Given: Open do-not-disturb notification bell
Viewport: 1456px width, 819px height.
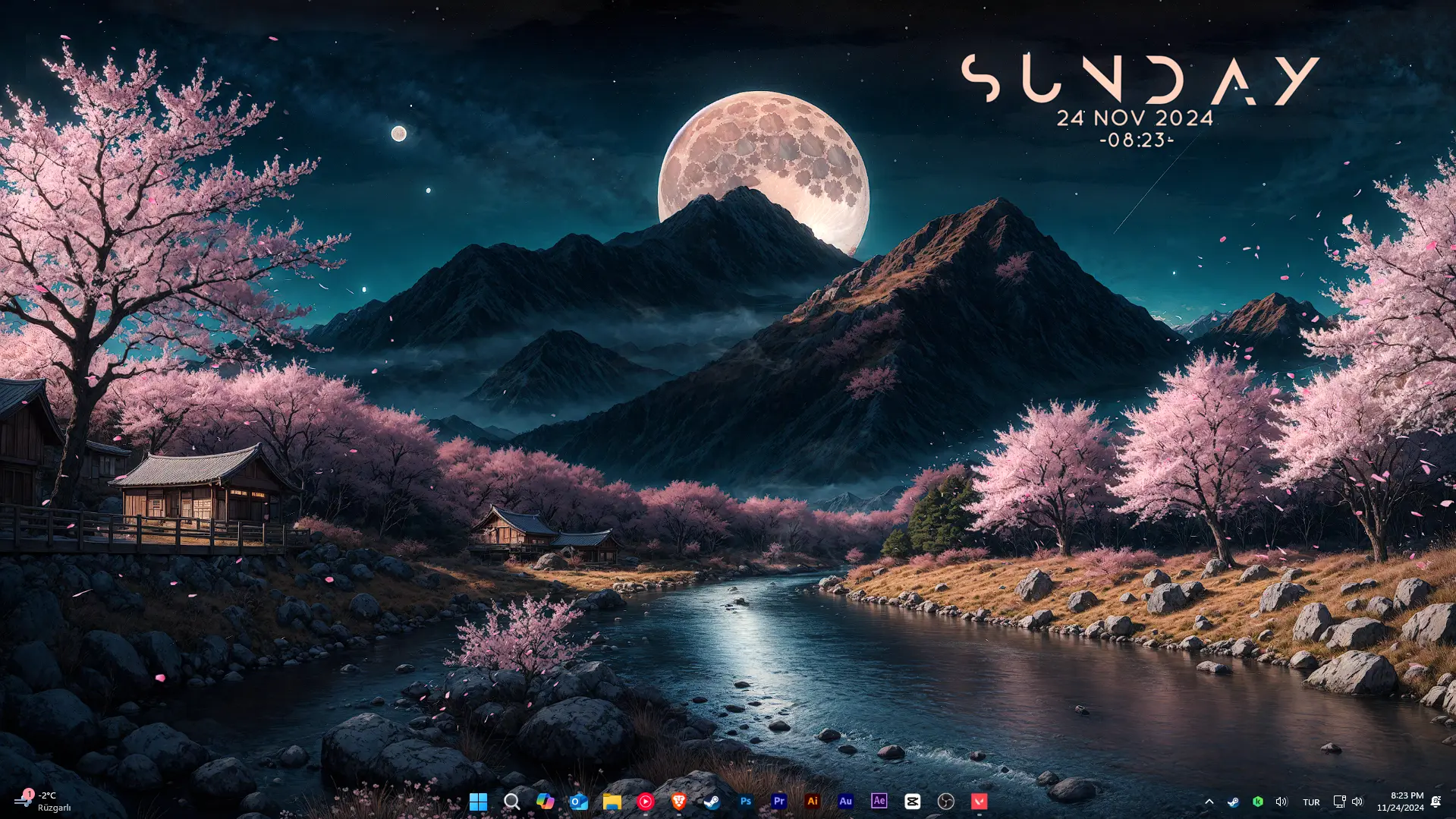Looking at the screenshot, I should point(1436,802).
